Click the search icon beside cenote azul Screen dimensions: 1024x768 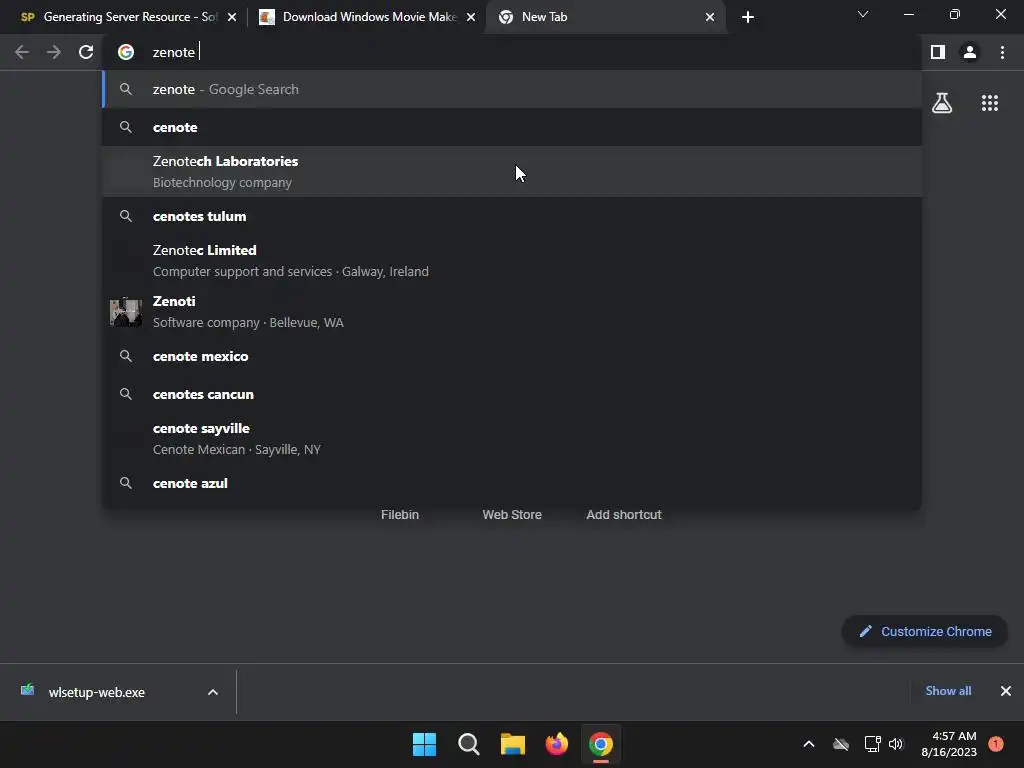(126, 483)
